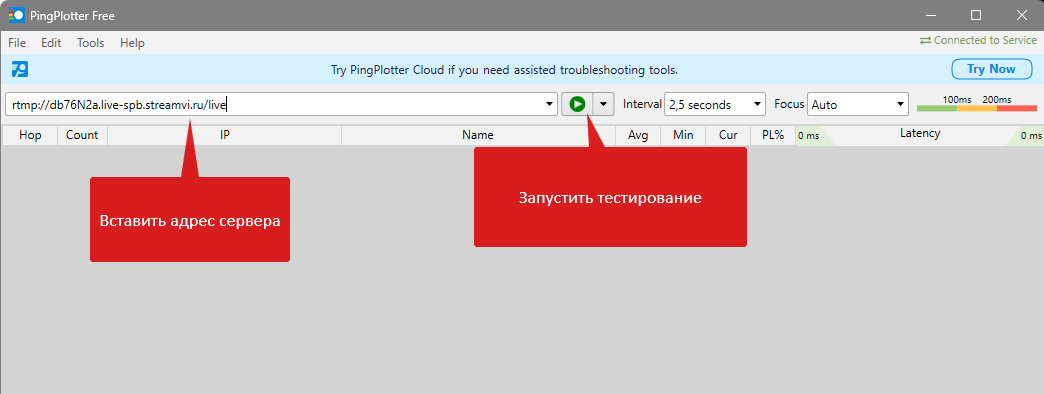Open the File menu
This screenshot has width=1044, height=394.
pos(17,43)
